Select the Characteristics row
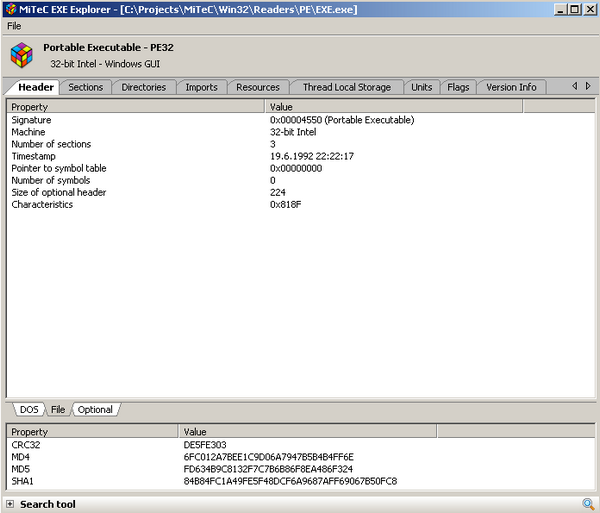This screenshot has width=600, height=513. click(300, 204)
